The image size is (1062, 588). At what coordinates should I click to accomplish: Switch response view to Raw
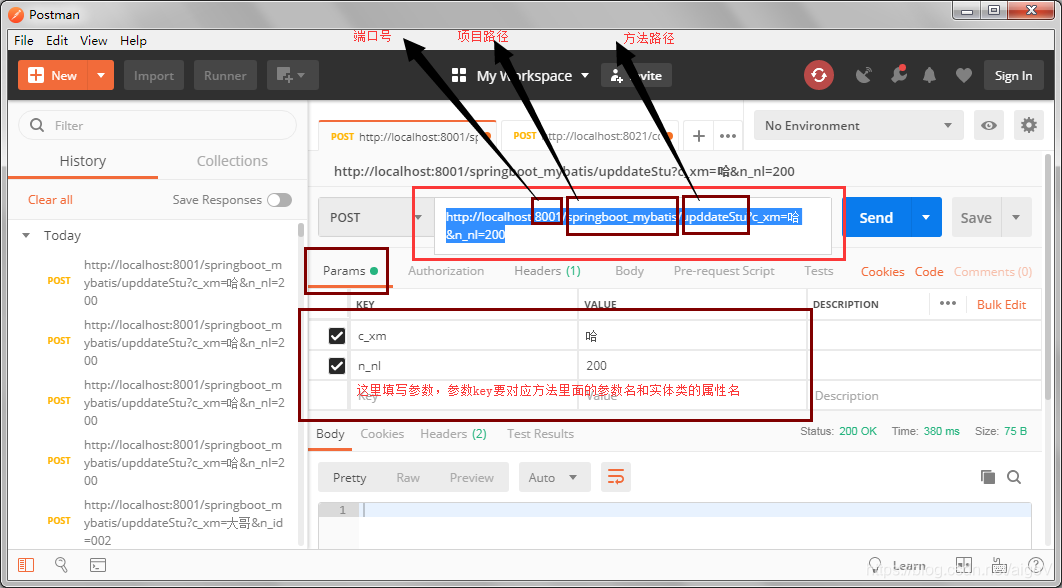click(408, 478)
